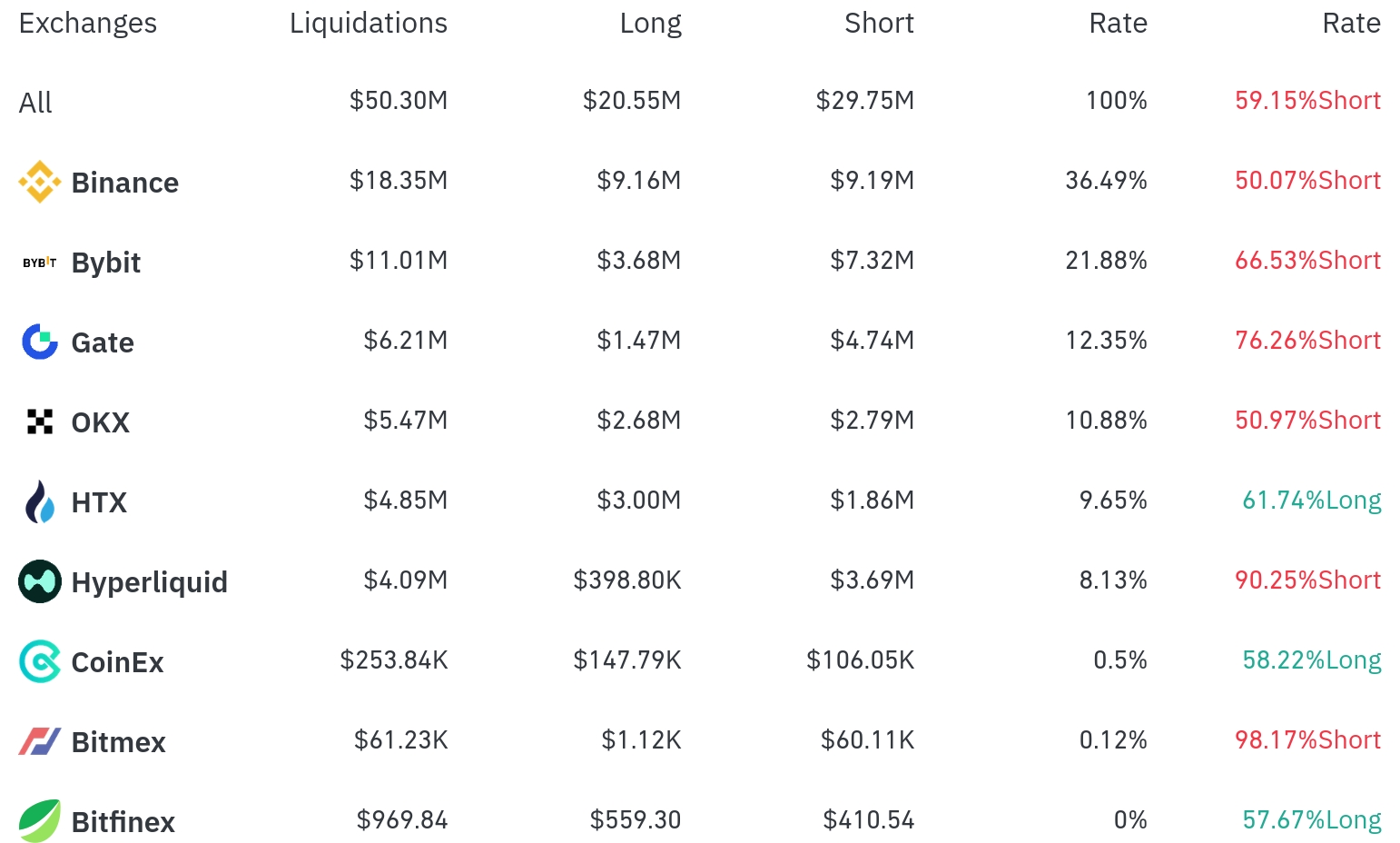Screen dimensions: 1400x843
Task: Click the HTX flame logo
Action: [39, 501]
